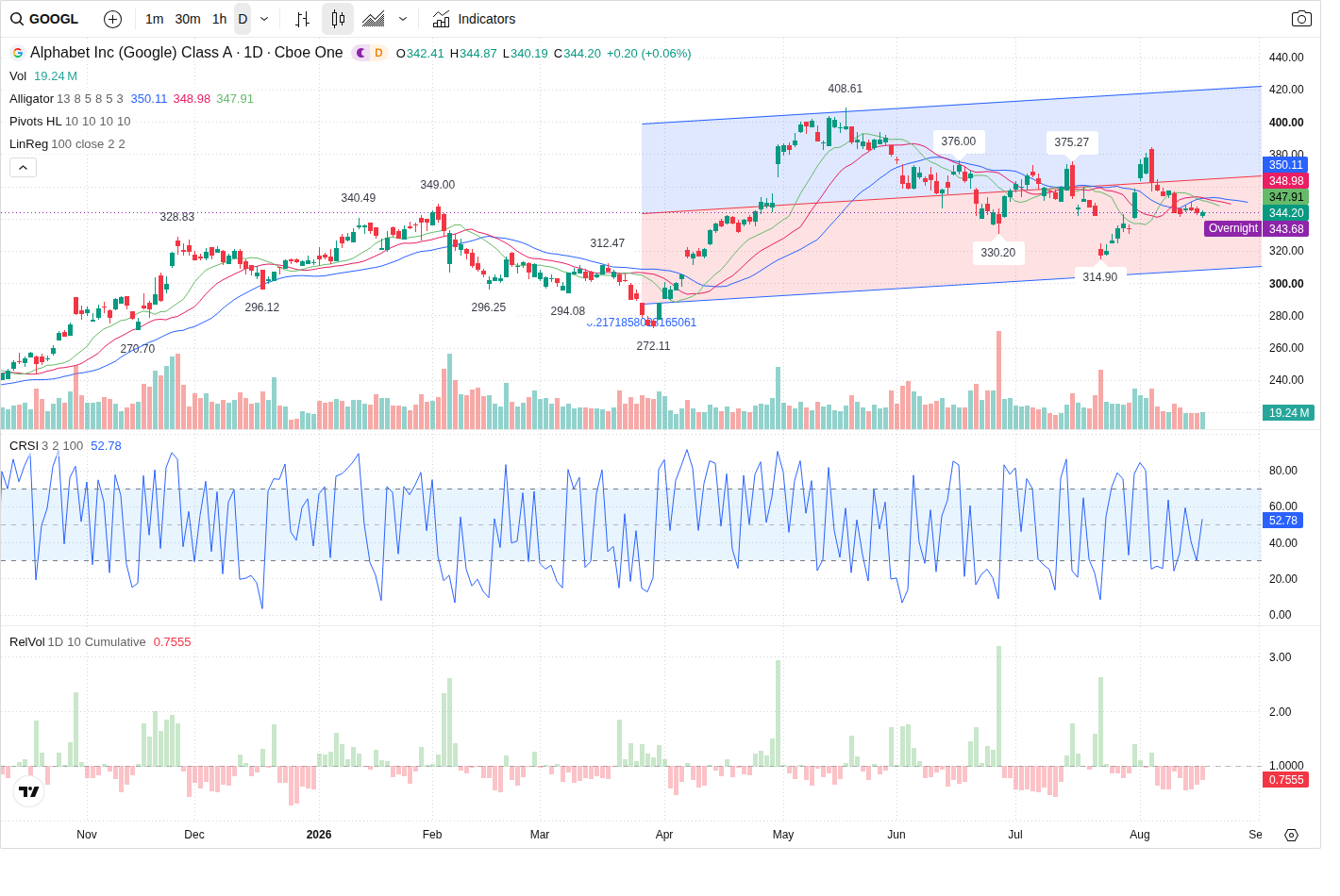Viewport: 1340px width, 896px height.
Task: Open the chart style dropdown chevron
Action: [x=403, y=19]
